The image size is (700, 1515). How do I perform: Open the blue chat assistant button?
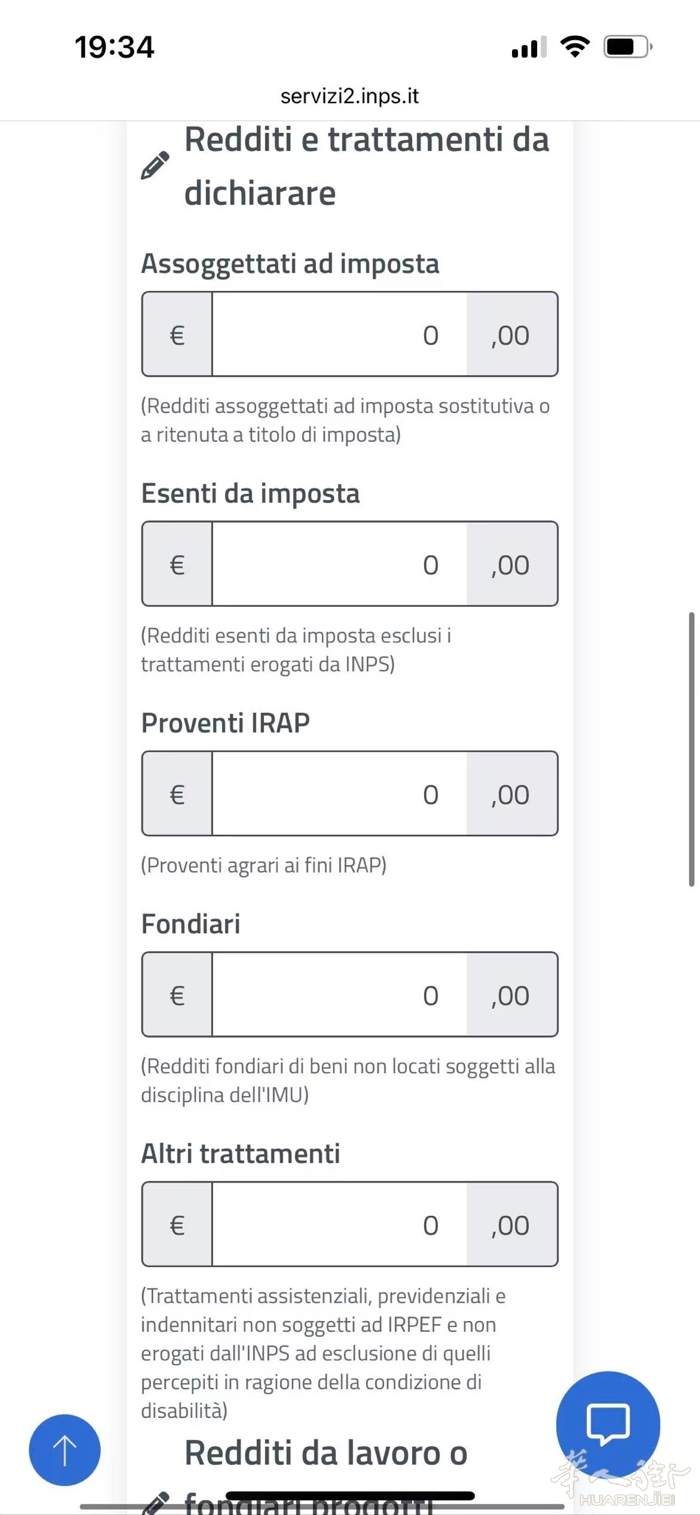coord(607,1422)
